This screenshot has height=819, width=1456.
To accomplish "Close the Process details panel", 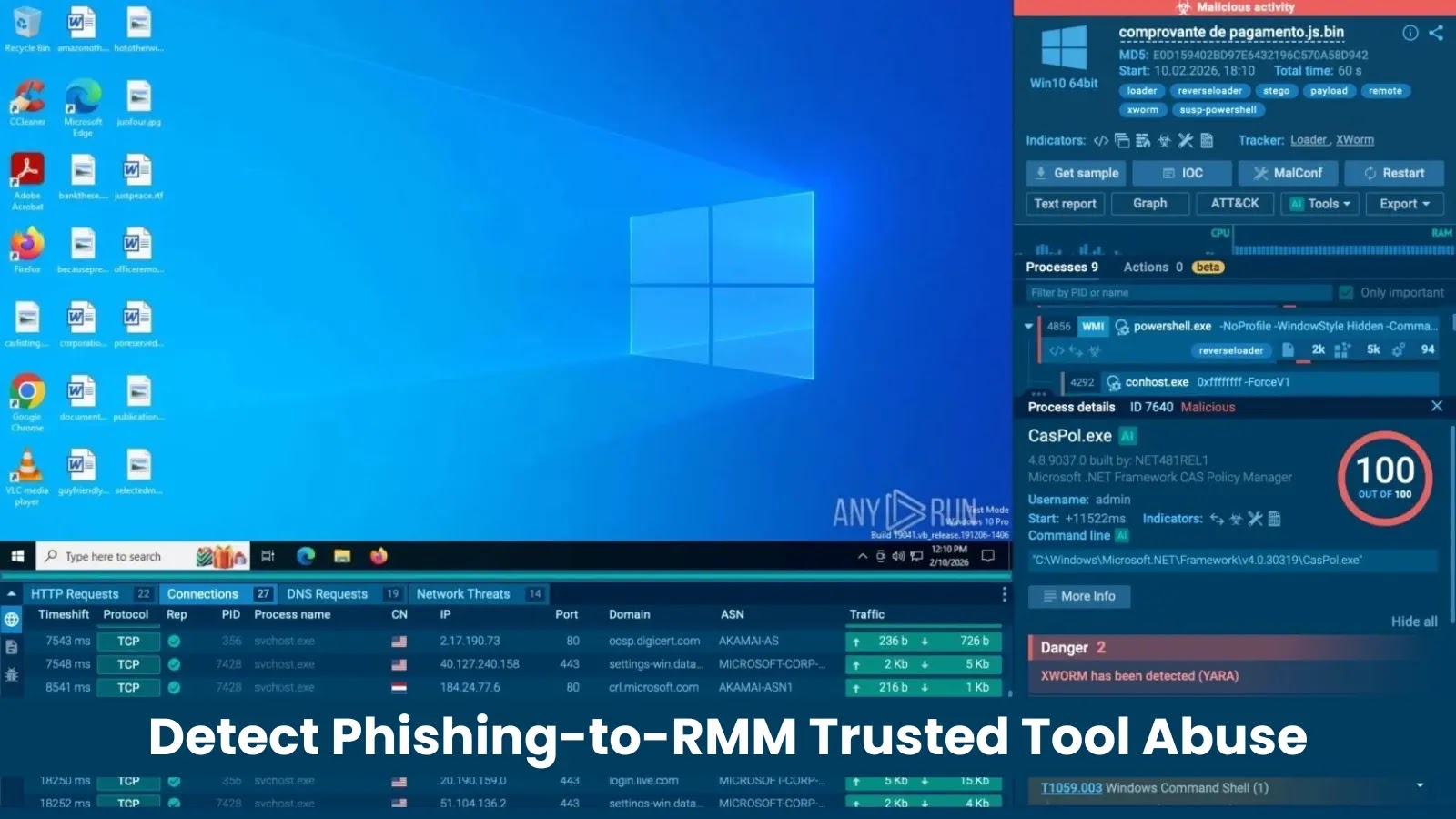I will click(x=1437, y=406).
